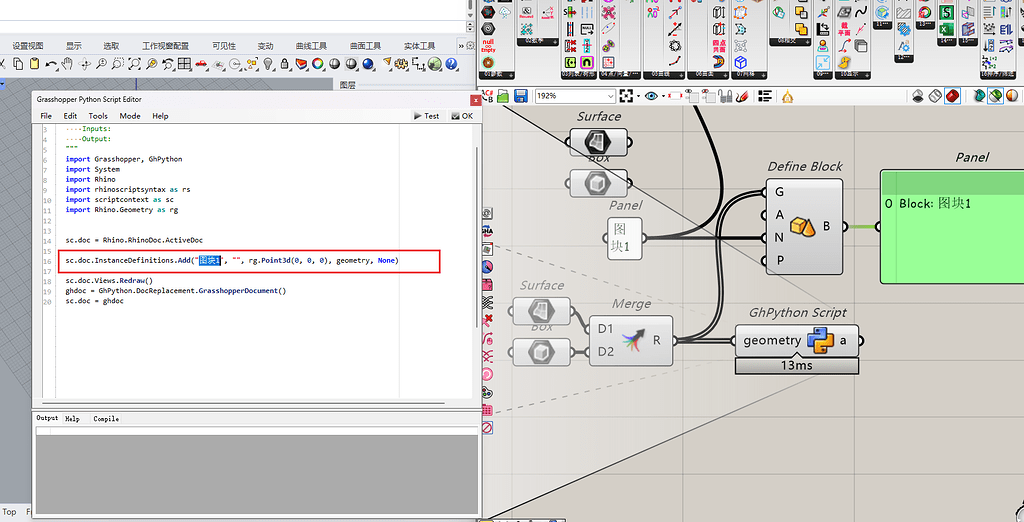Save the Grasshopper document with floppy icon

(x=520, y=96)
